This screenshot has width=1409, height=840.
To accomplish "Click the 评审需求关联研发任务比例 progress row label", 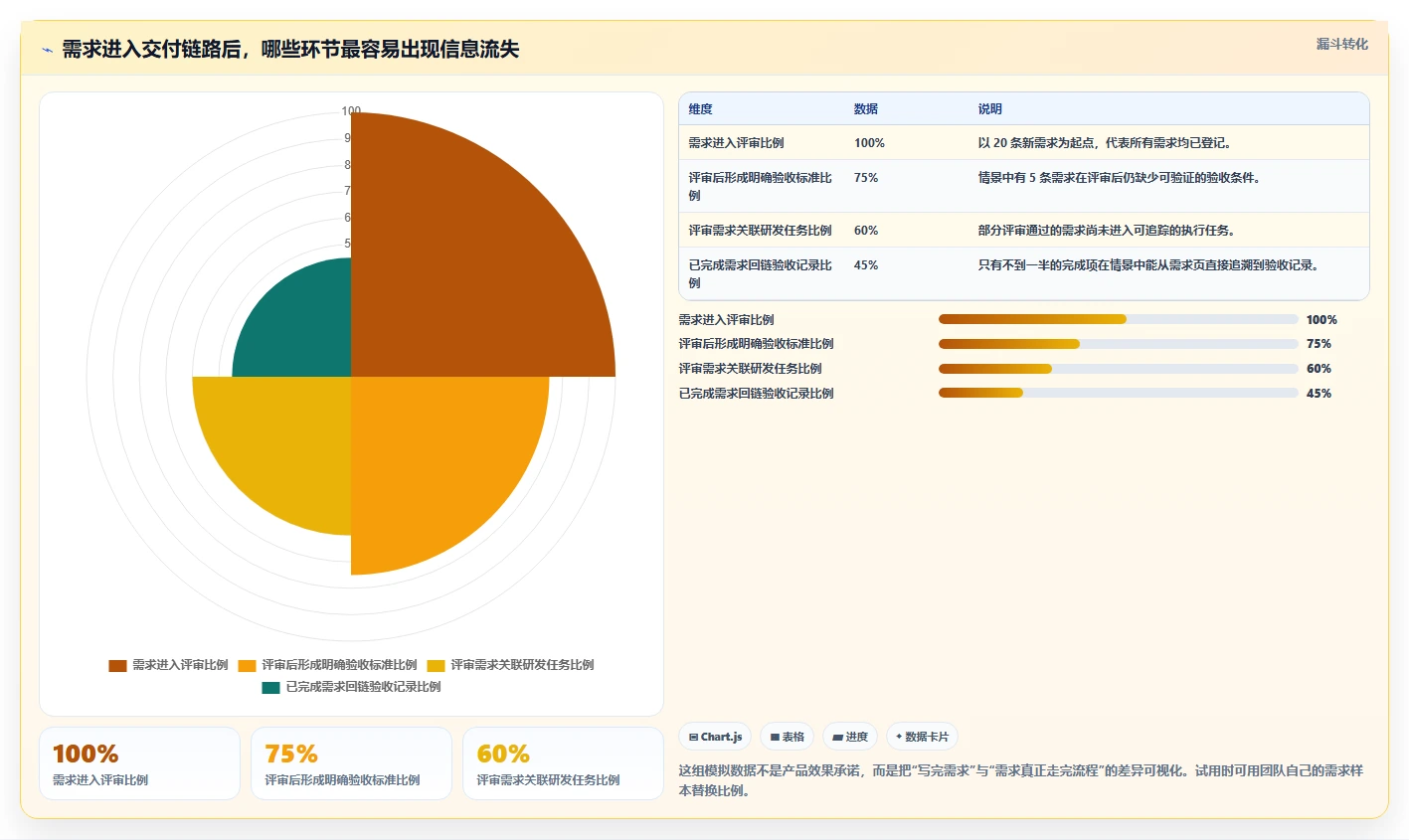I will pyautogui.click(x=750, y=369).
